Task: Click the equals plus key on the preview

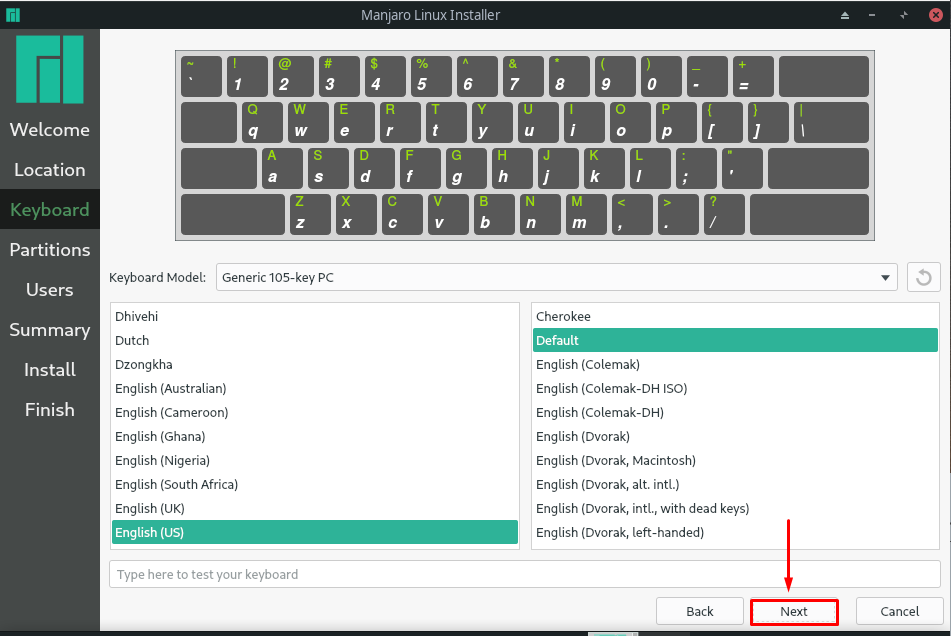Action: tap(753, 76)
